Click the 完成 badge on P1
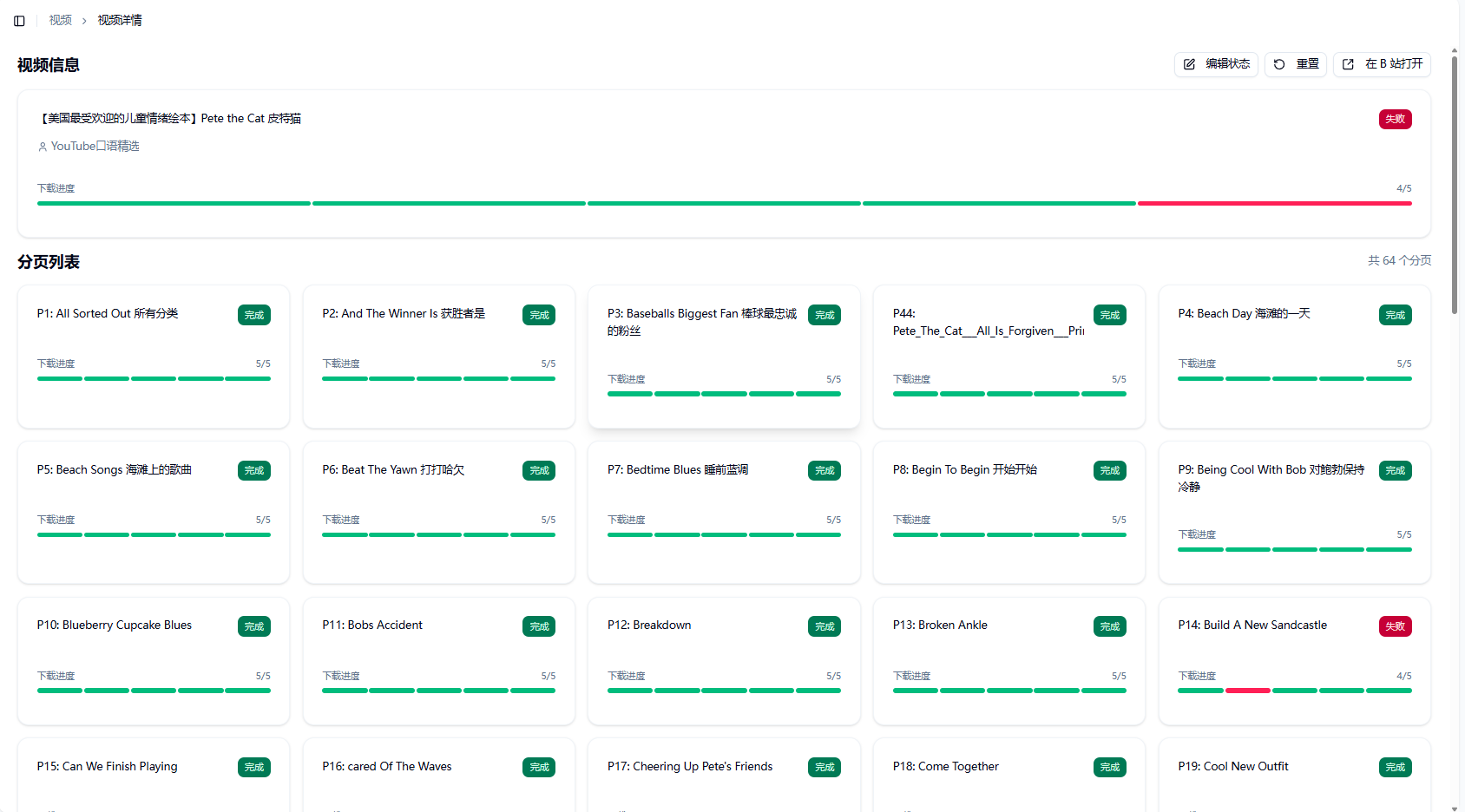Viewport: 1465px width, 812px height. click(x=254, y=315)
